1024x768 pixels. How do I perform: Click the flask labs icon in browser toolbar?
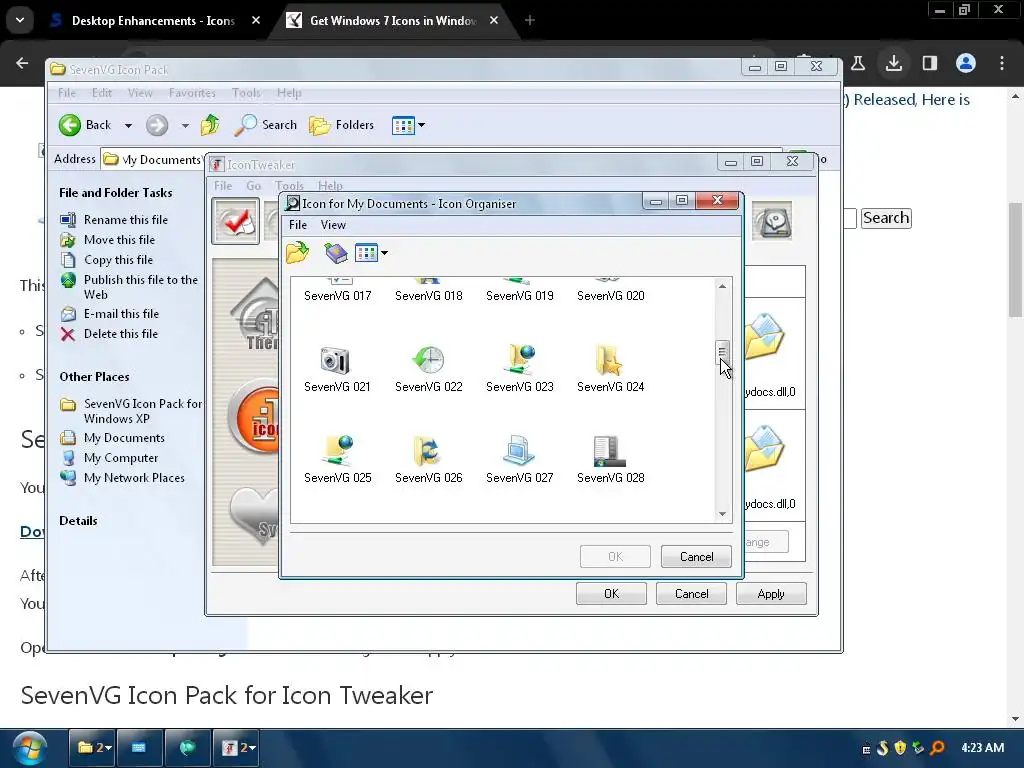(x=857, y=63)
